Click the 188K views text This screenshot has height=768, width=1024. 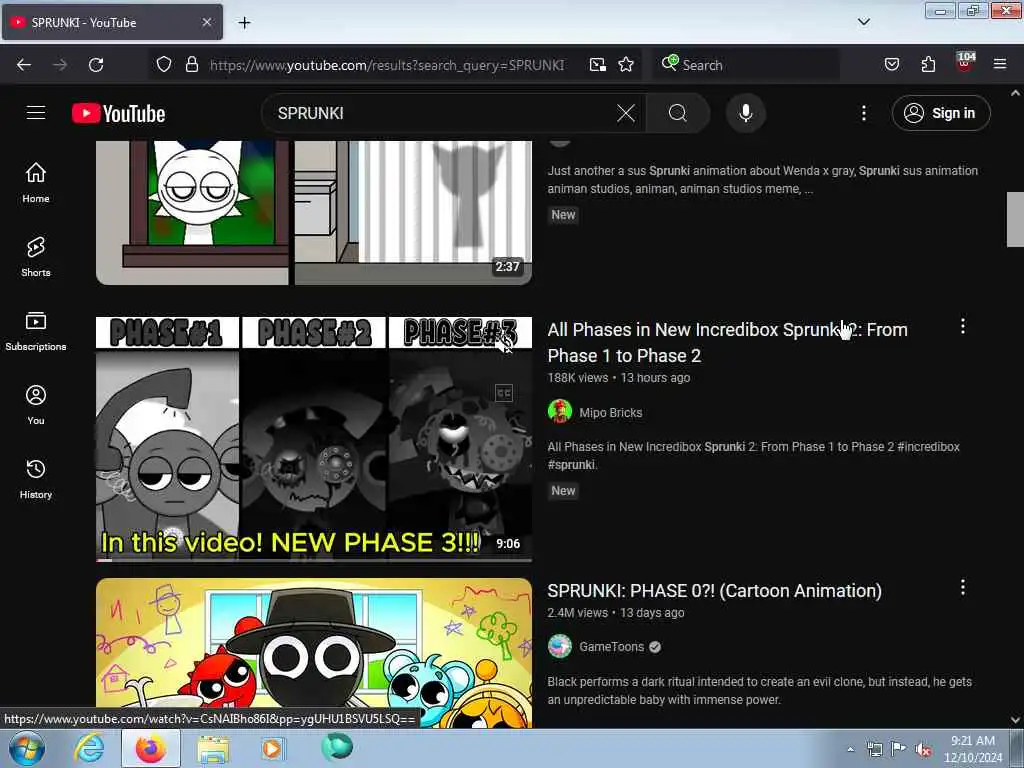(577, 377)
